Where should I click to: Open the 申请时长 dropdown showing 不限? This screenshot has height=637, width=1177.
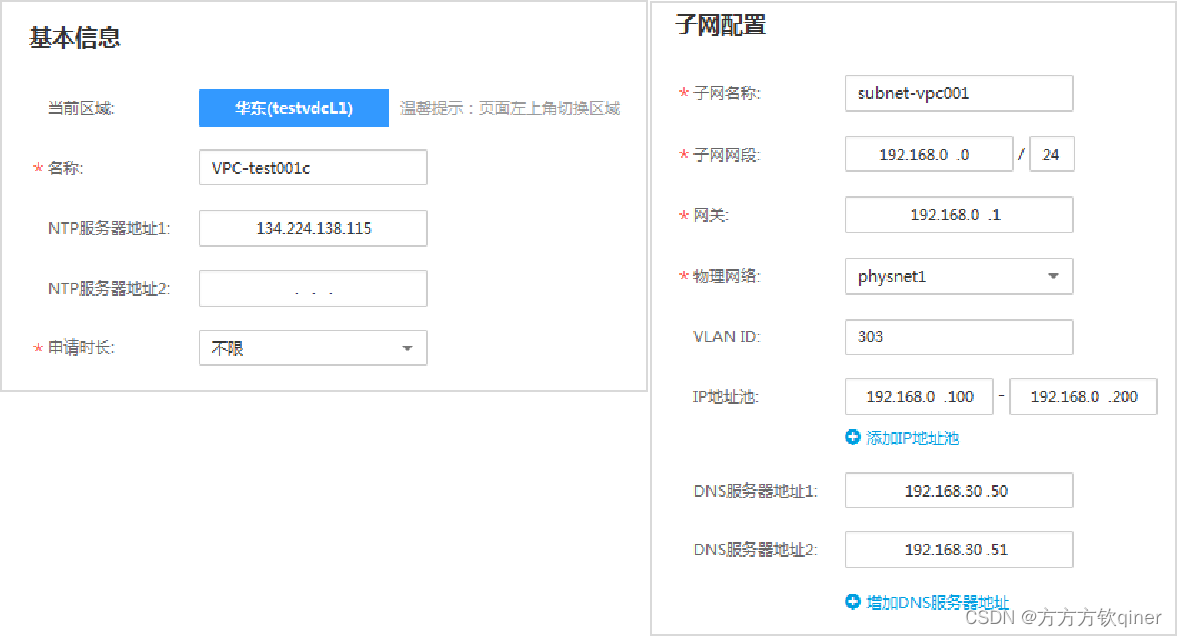(313, 348)
